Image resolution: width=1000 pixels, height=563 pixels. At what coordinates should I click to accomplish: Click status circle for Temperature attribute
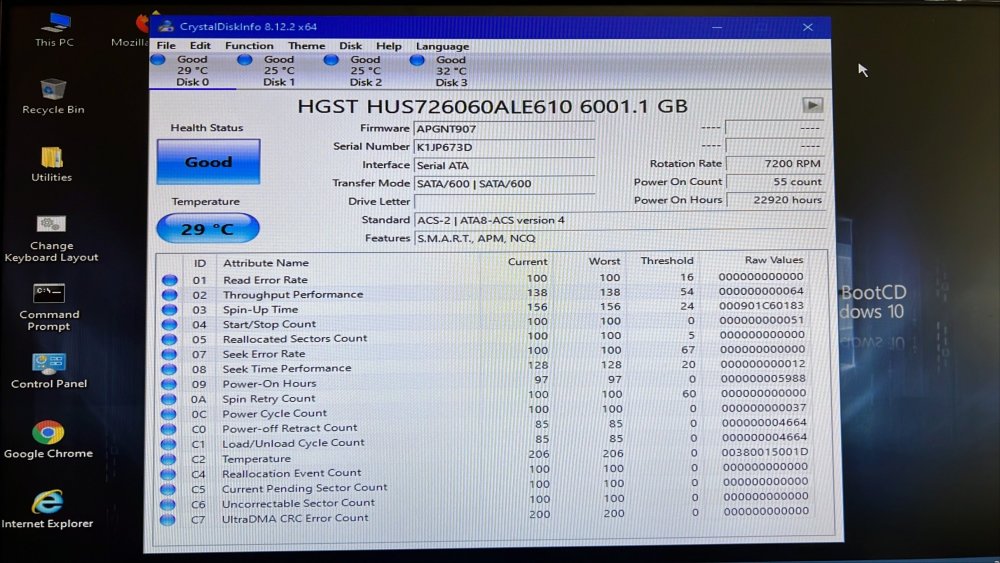click(168, 458)
